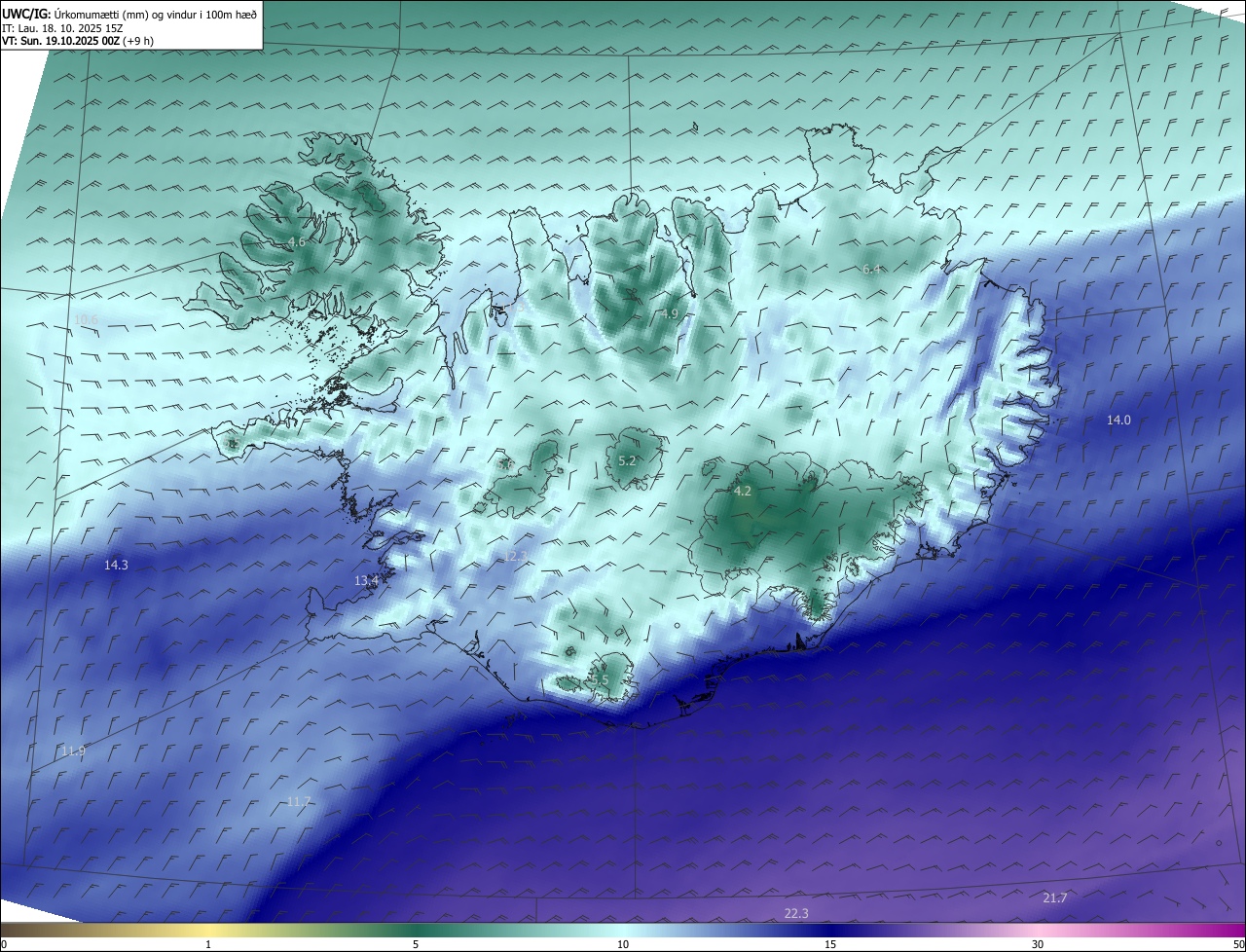Click the 14.3 value southwest at sea
The height and width of the screenshot is (952, 1246).
[x=116, y=565]
